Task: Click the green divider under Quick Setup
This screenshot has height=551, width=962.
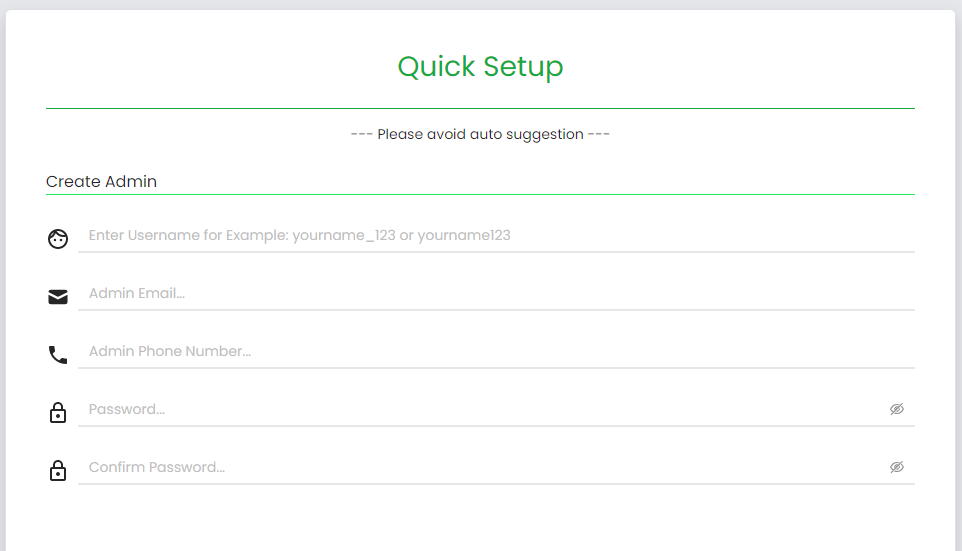Action: (480, 108)
